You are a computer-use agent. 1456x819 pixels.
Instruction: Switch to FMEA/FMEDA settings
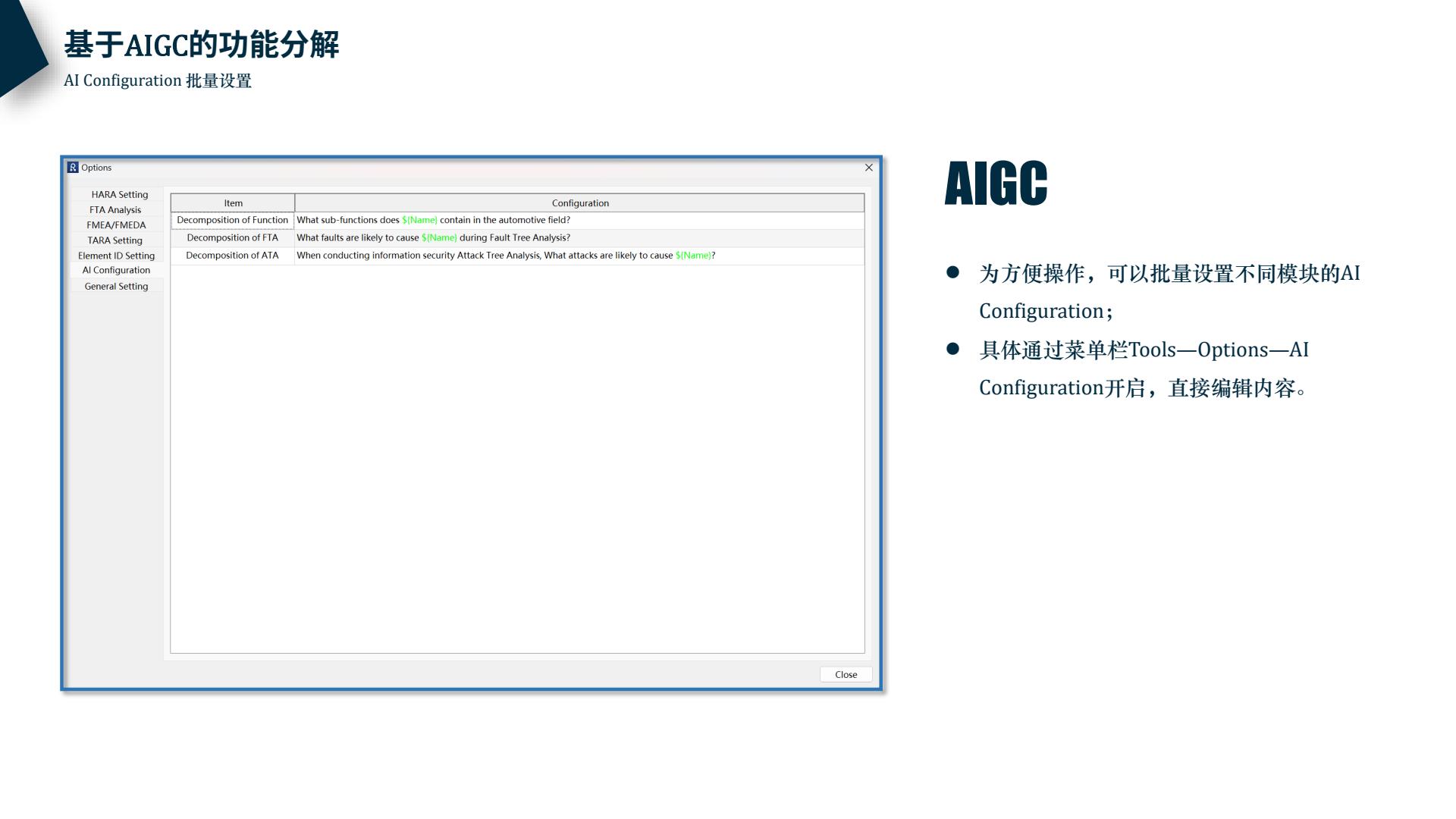click(x=116, y=225)
